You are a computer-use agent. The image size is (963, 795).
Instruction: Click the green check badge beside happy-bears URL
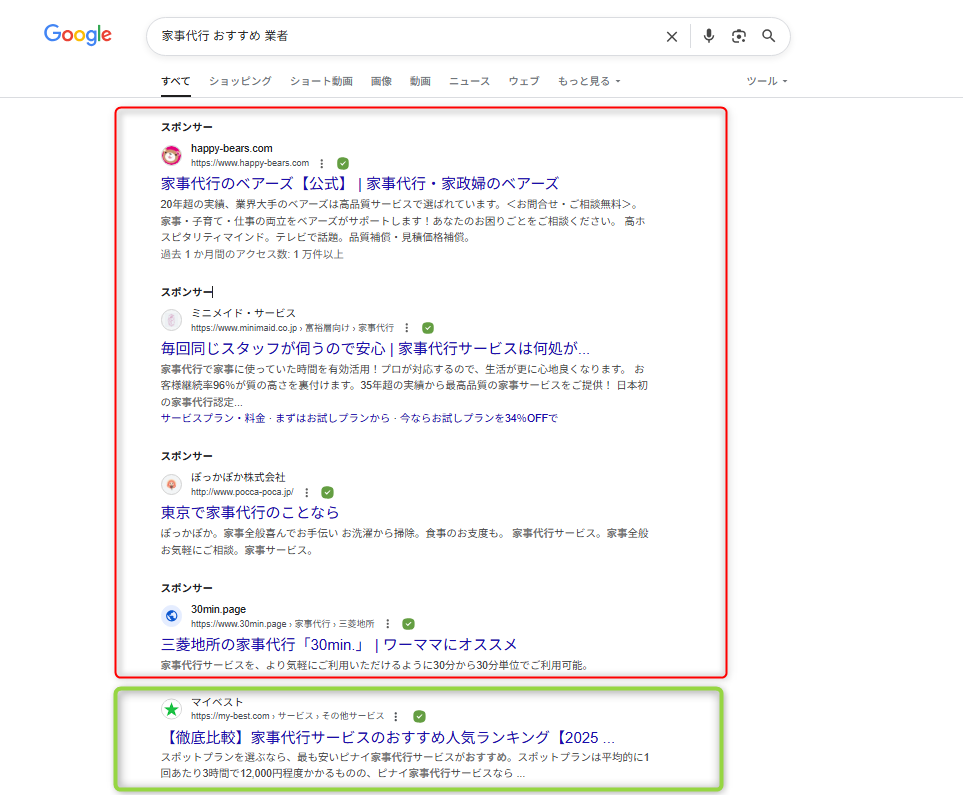point(343,163)
